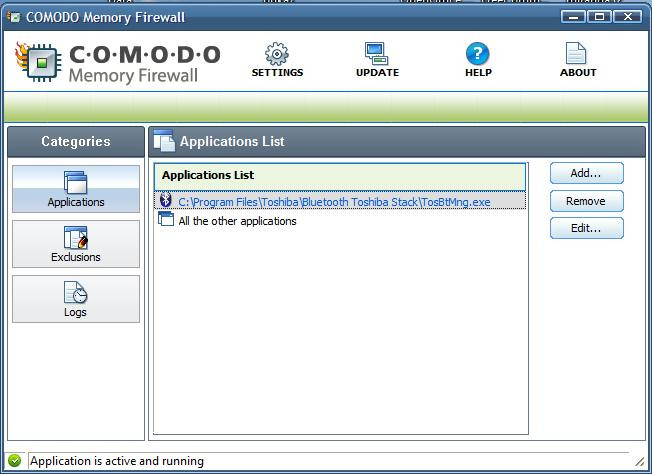This screenshot has height=474, width=652.
Task: Click the Applications List column header
Action: 340,176
